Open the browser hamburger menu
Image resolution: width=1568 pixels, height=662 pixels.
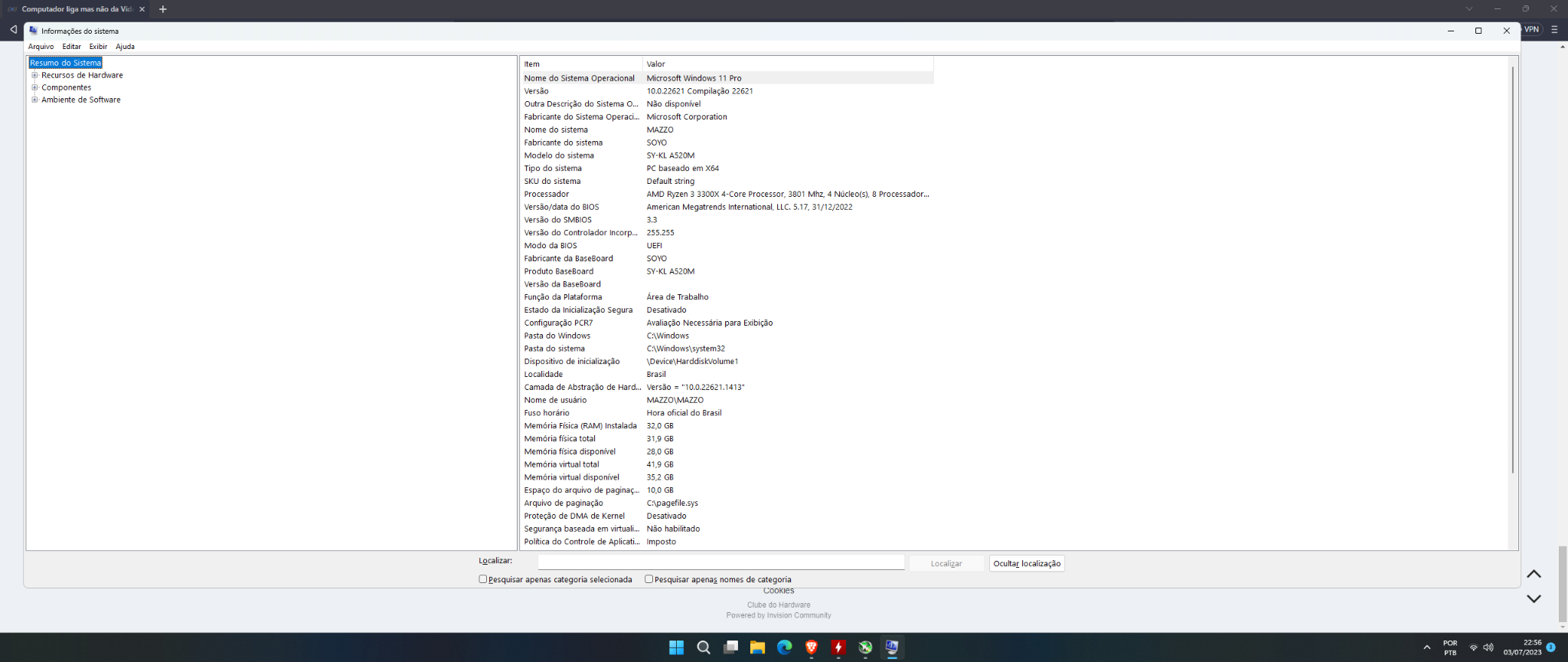tap(1554, 29)
